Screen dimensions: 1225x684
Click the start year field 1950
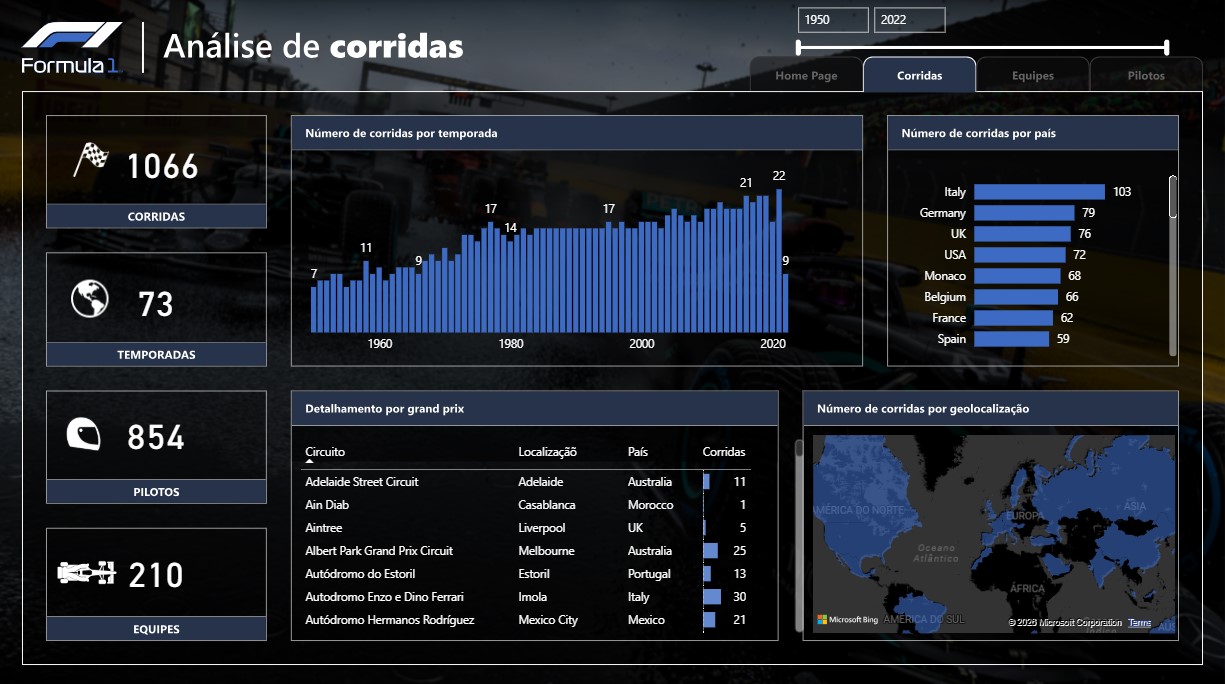coord(834,20)
